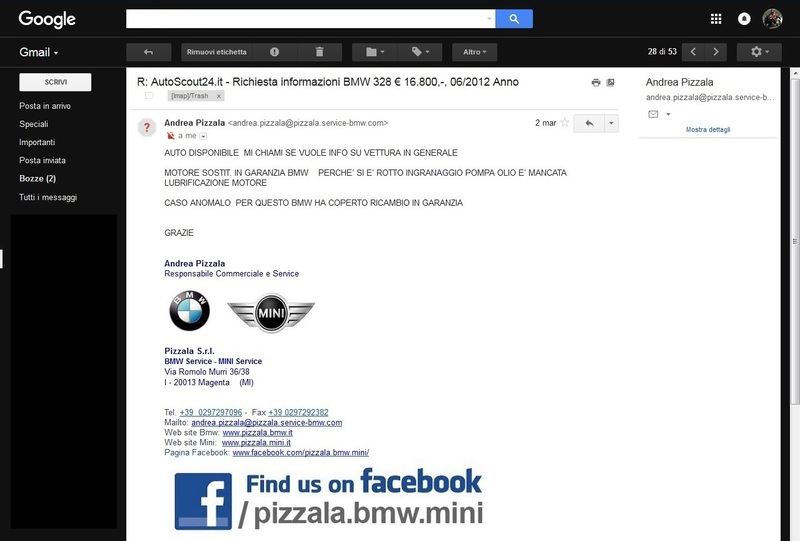Reply to Andrea Pizzala's message
The height and width of the screenshot is (541, 800).
tap(589, 123)
